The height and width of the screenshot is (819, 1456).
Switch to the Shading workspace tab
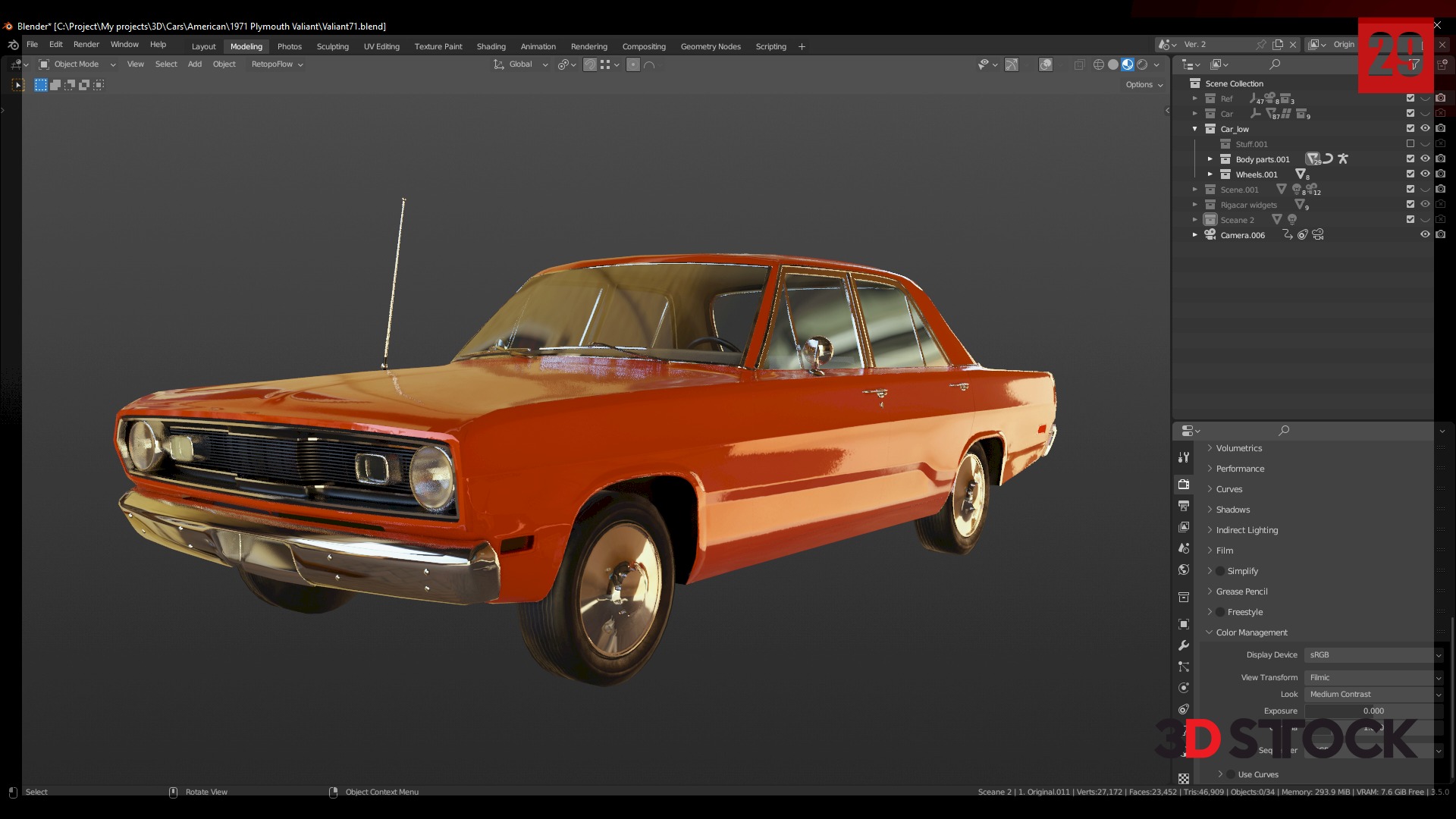(491, 46)
